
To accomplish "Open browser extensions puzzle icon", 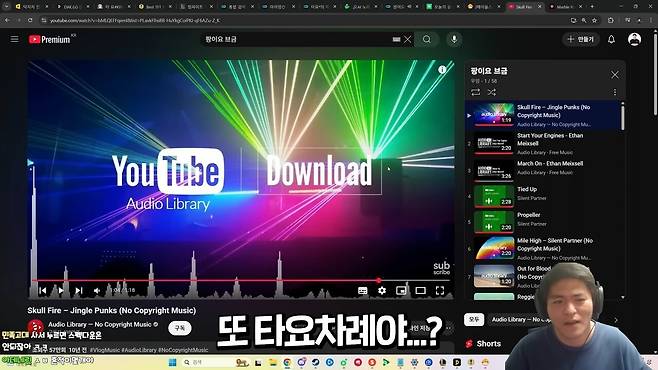I will pyautogui.click(x=611, y=20).
